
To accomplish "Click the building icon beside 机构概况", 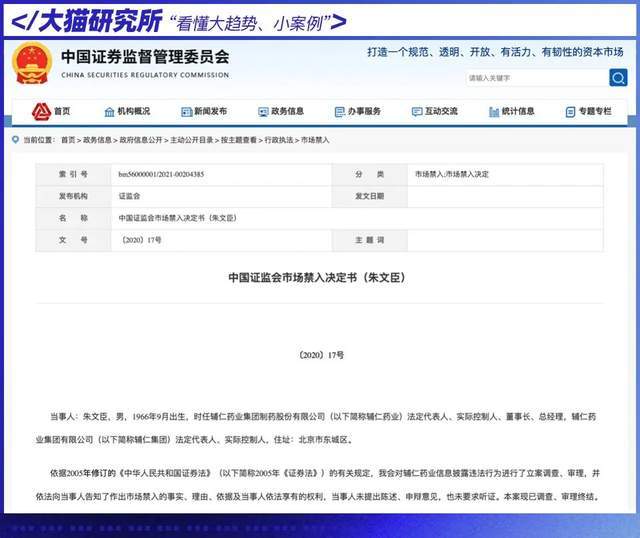I will coord(109,111).
